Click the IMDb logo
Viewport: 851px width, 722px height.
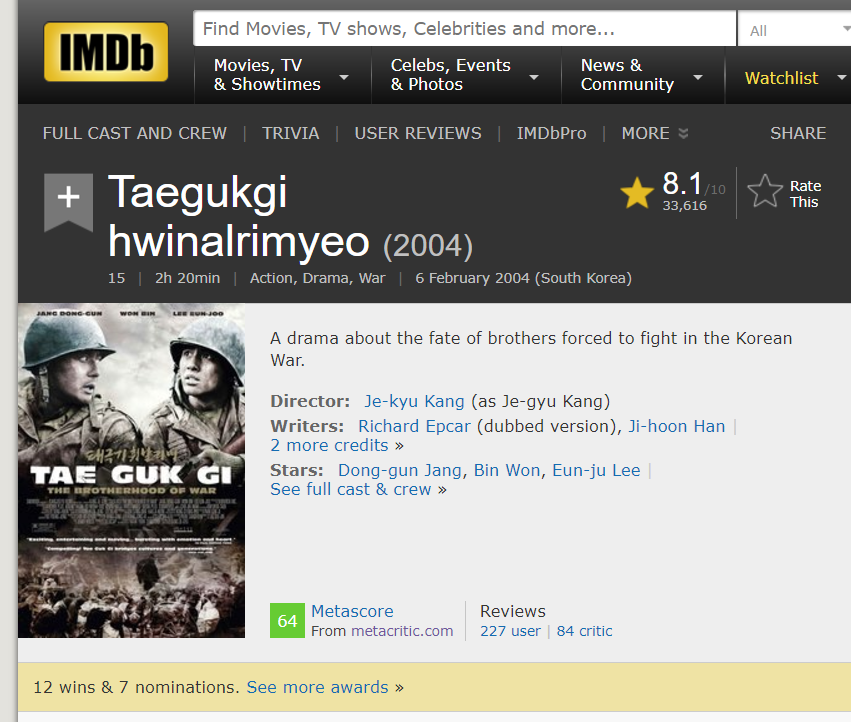[x=105, y=52]
